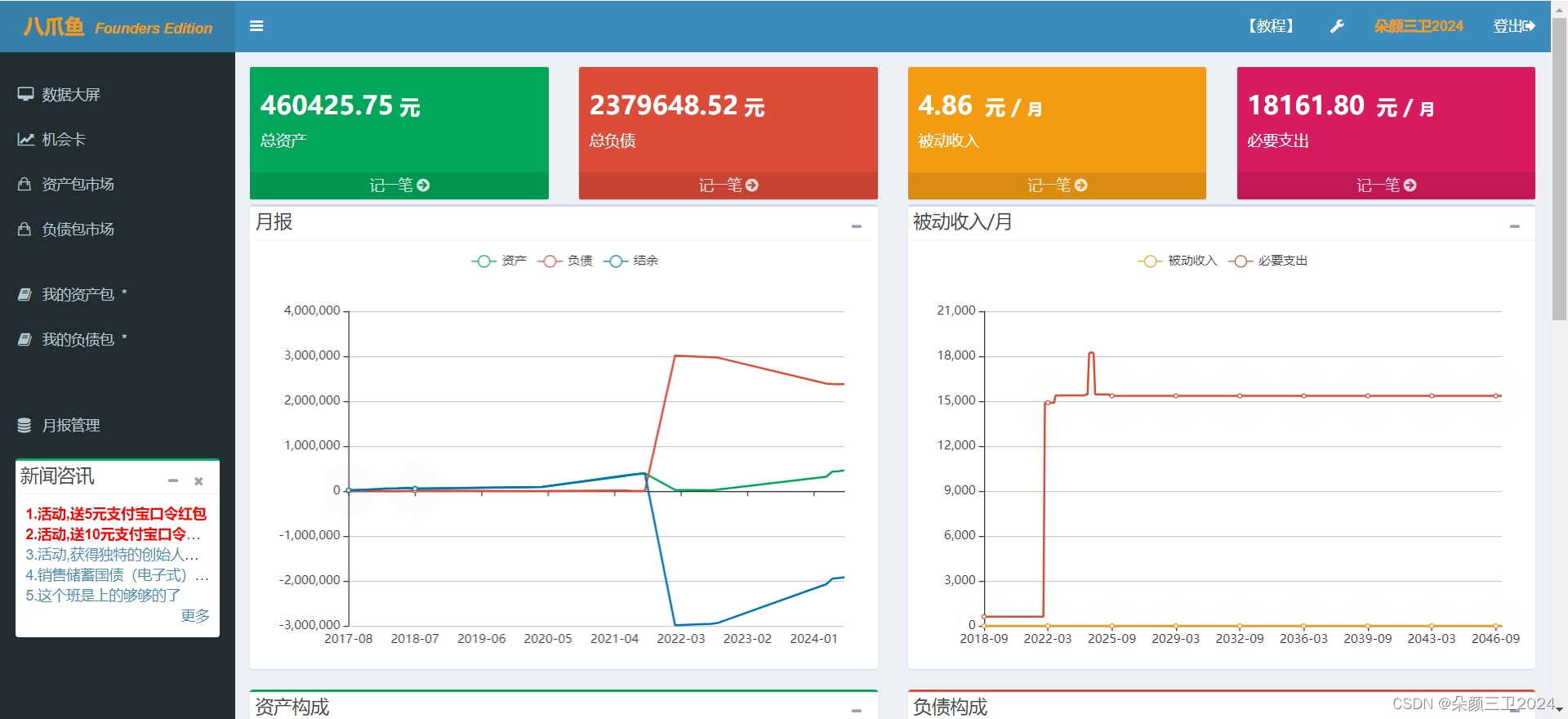The width and height of the screenshot is (1568, 719).
Task: Click the 460425.75 元 total assets value
Action: pos(341,105)
